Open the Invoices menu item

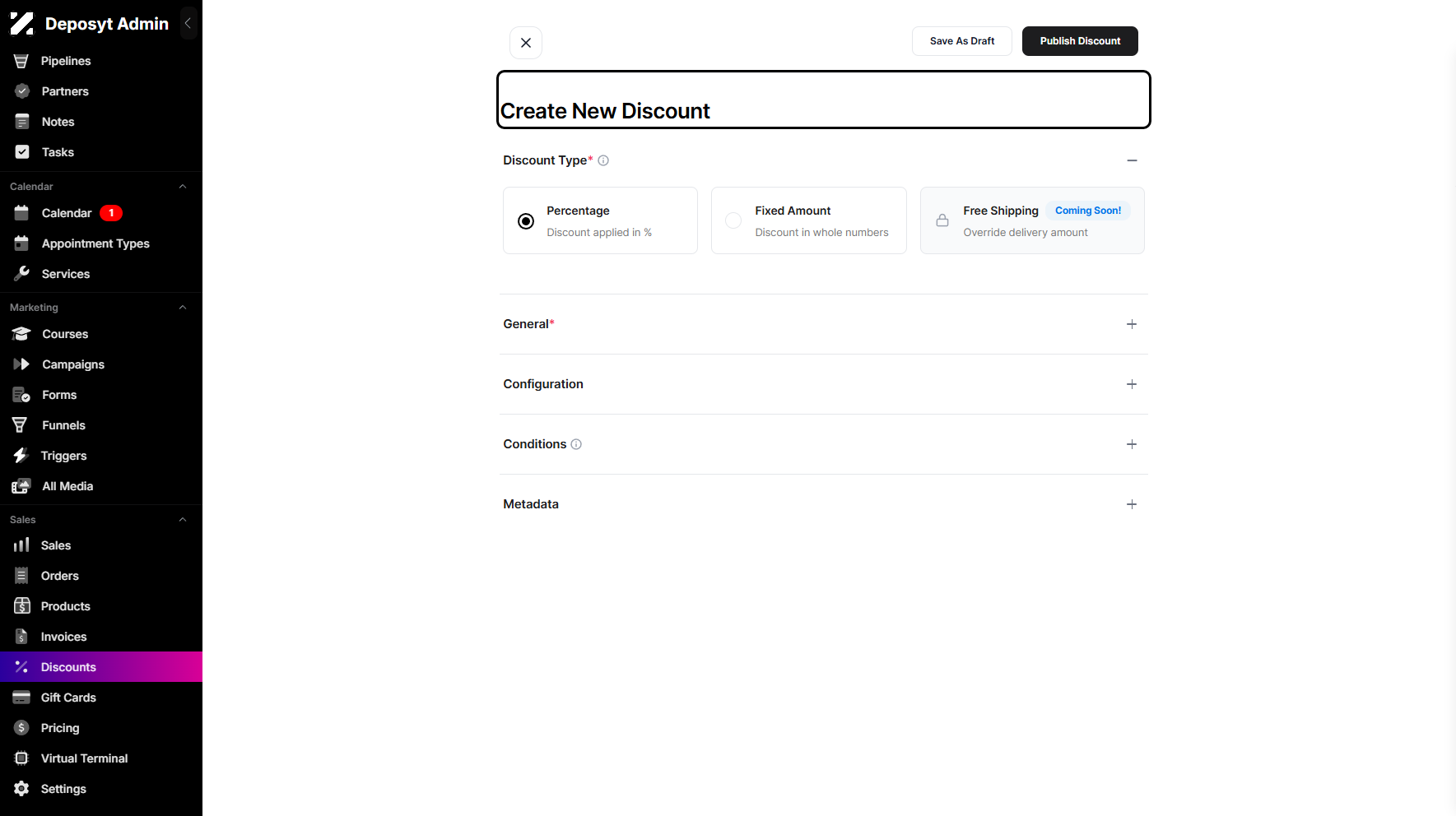coord(101,637)
